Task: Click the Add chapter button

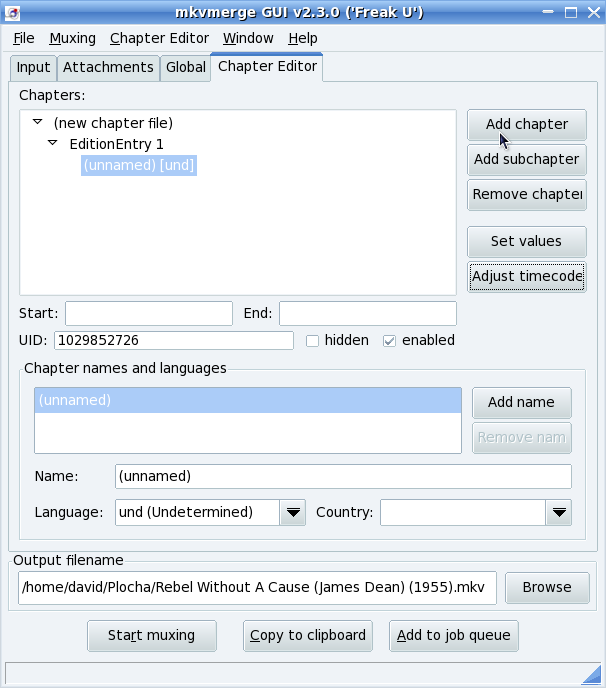Action: [527, 125]
